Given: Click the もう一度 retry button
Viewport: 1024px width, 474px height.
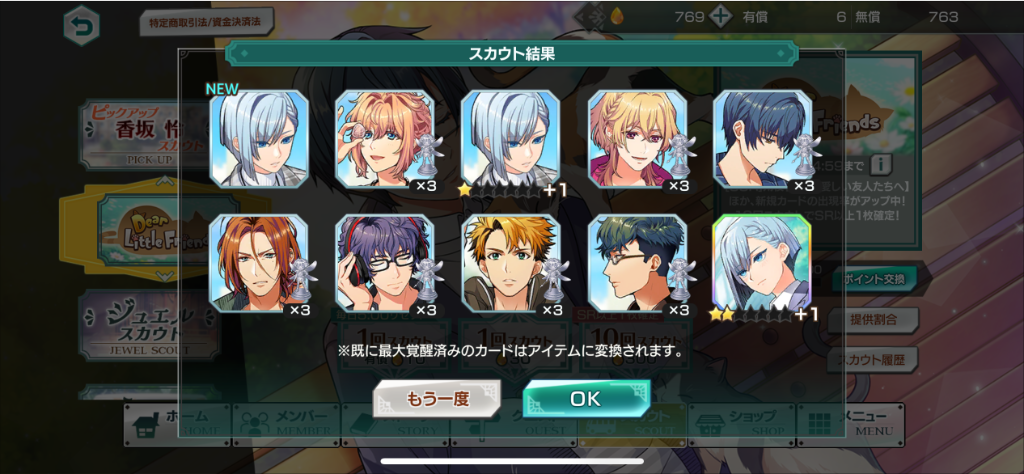Looking at the screenshot, I should pyautogui.click(x=437, y=398).
